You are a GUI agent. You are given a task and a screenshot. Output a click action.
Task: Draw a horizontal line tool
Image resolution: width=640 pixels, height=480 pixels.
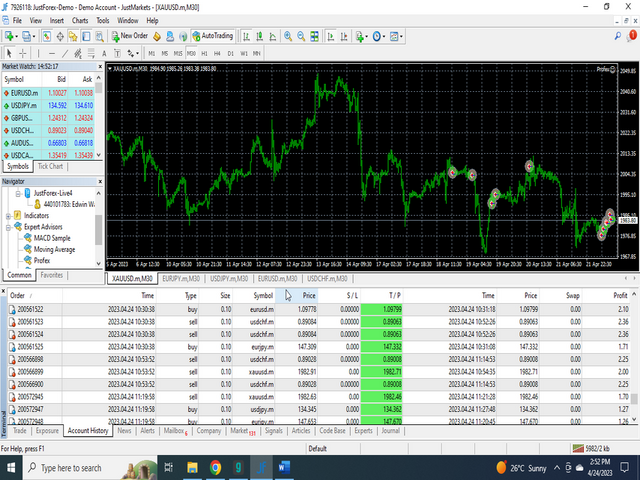pos(52,53)
